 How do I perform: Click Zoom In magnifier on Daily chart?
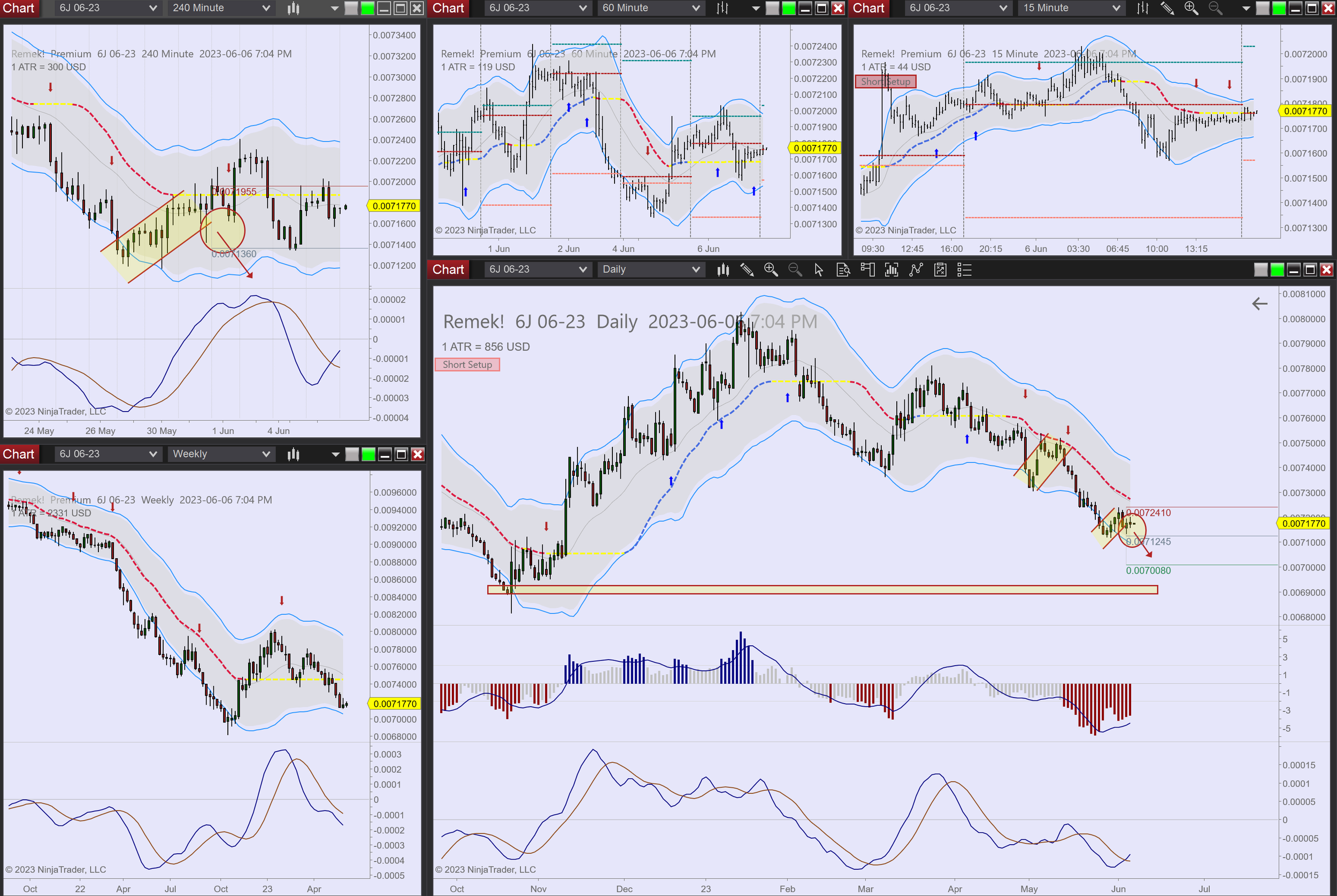[771, 270]
